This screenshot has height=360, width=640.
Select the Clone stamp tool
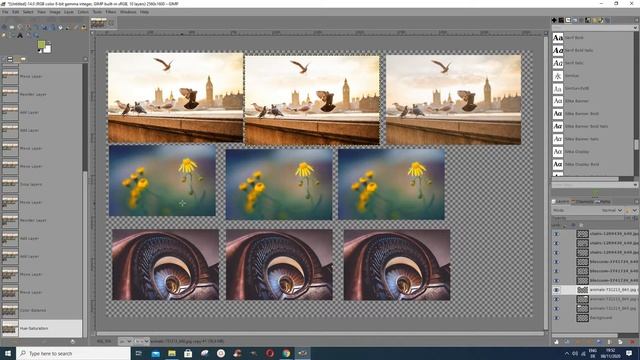[x=84, y=27]
